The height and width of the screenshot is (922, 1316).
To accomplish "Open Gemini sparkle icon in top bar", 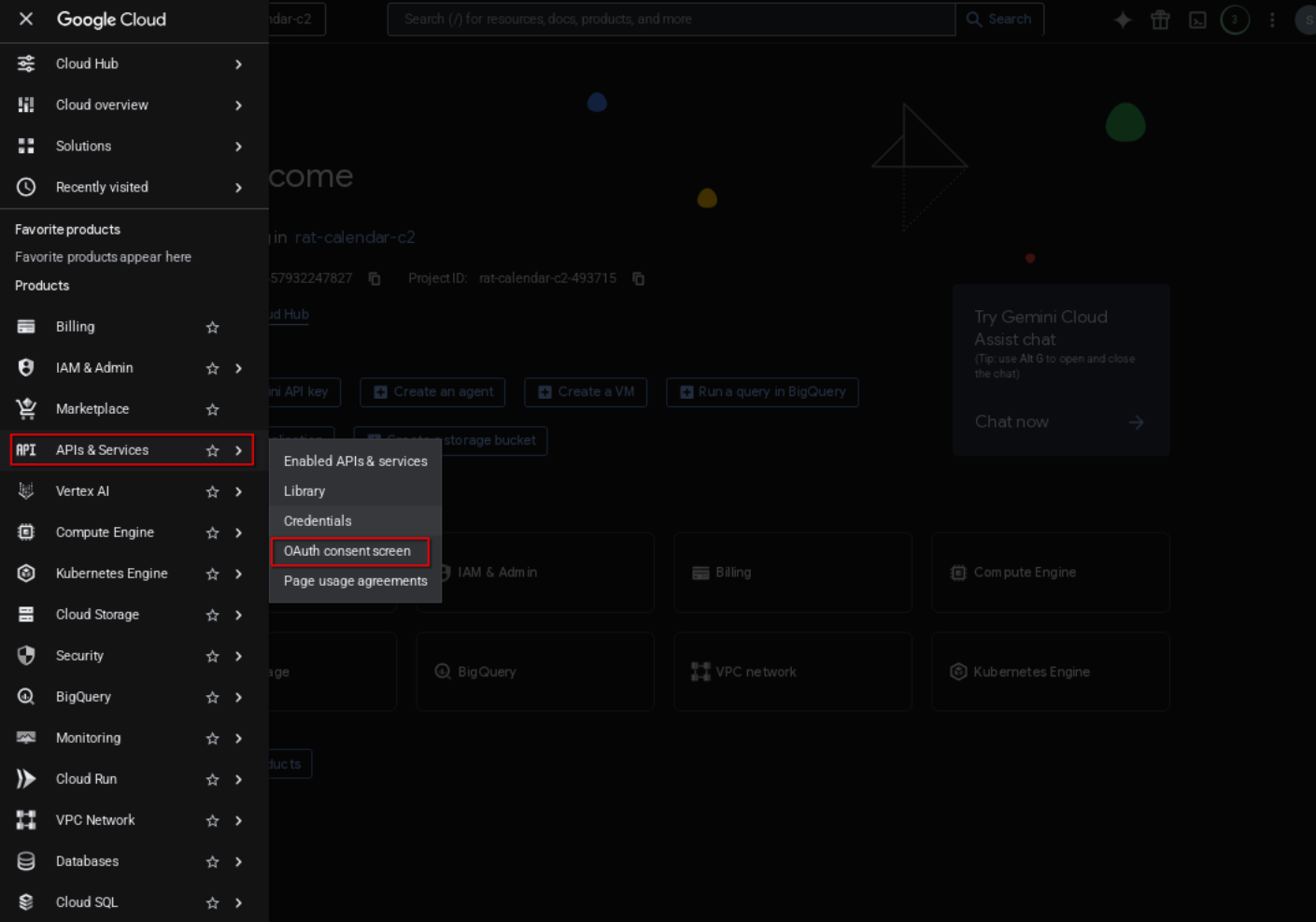I will 1123,20.
